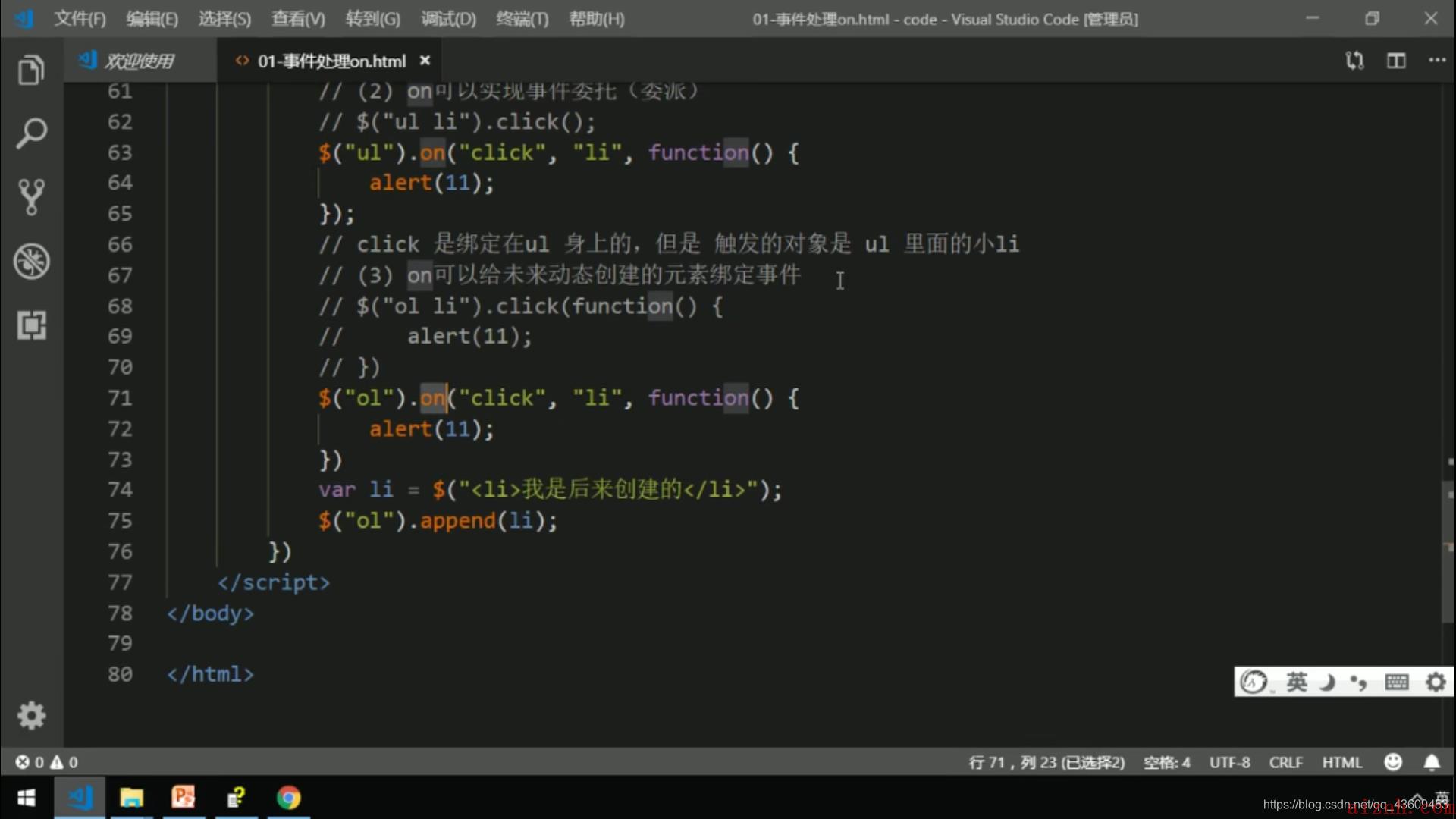
Task: Open Chrome from the taskbar
Action: tap(288, 798)
